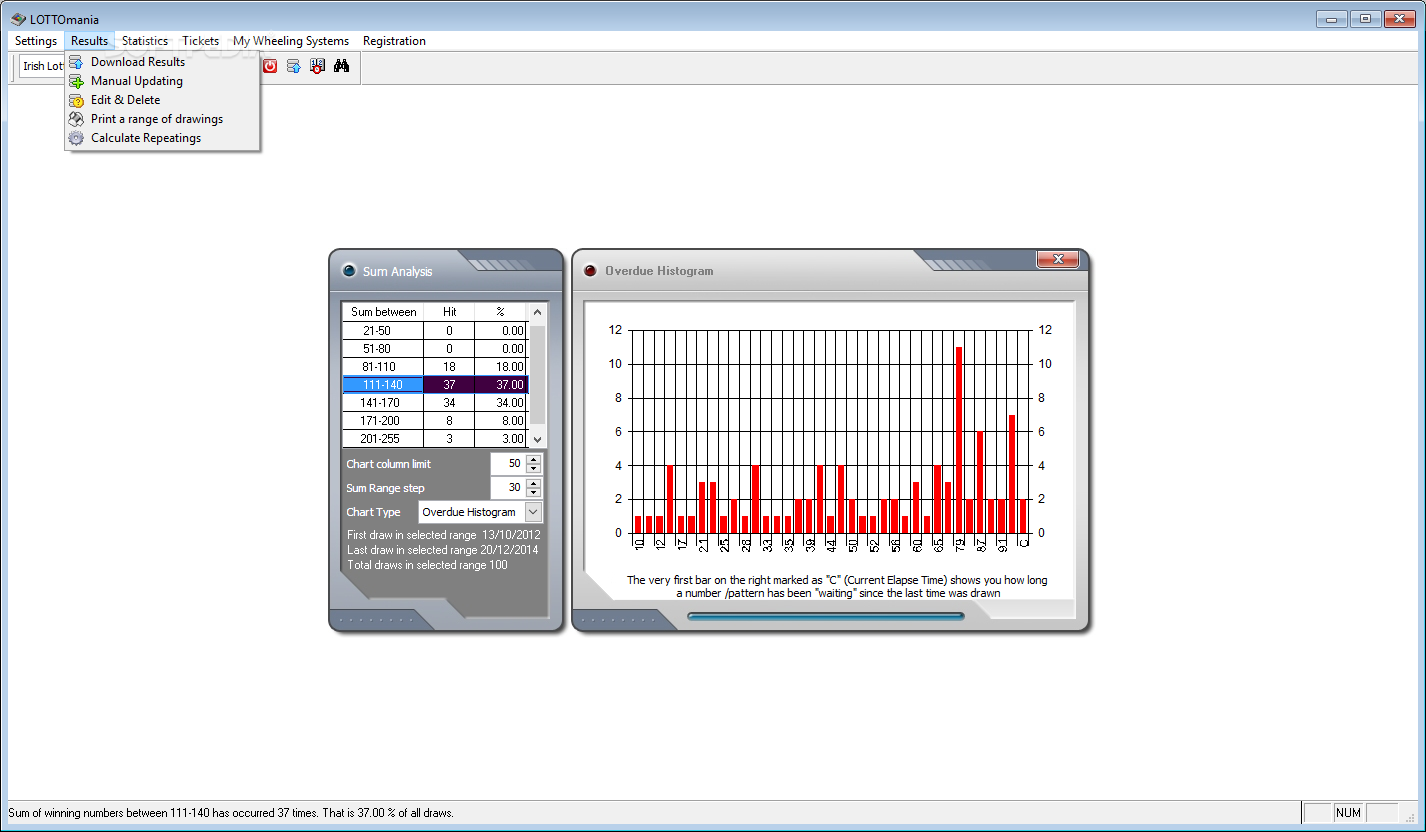Click the "Sum Analysis" panel title

[x=398, y=271]
